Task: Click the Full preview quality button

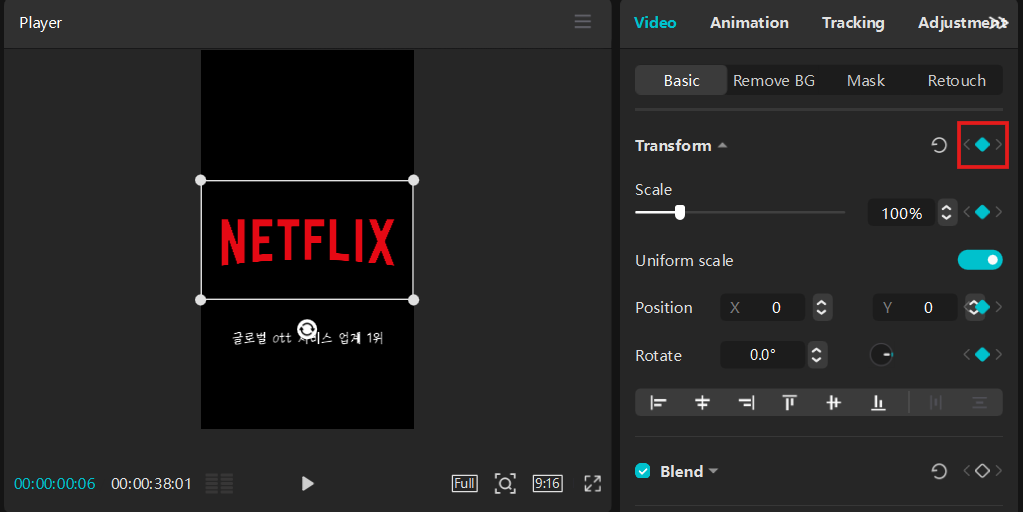Action: point(465,483)
